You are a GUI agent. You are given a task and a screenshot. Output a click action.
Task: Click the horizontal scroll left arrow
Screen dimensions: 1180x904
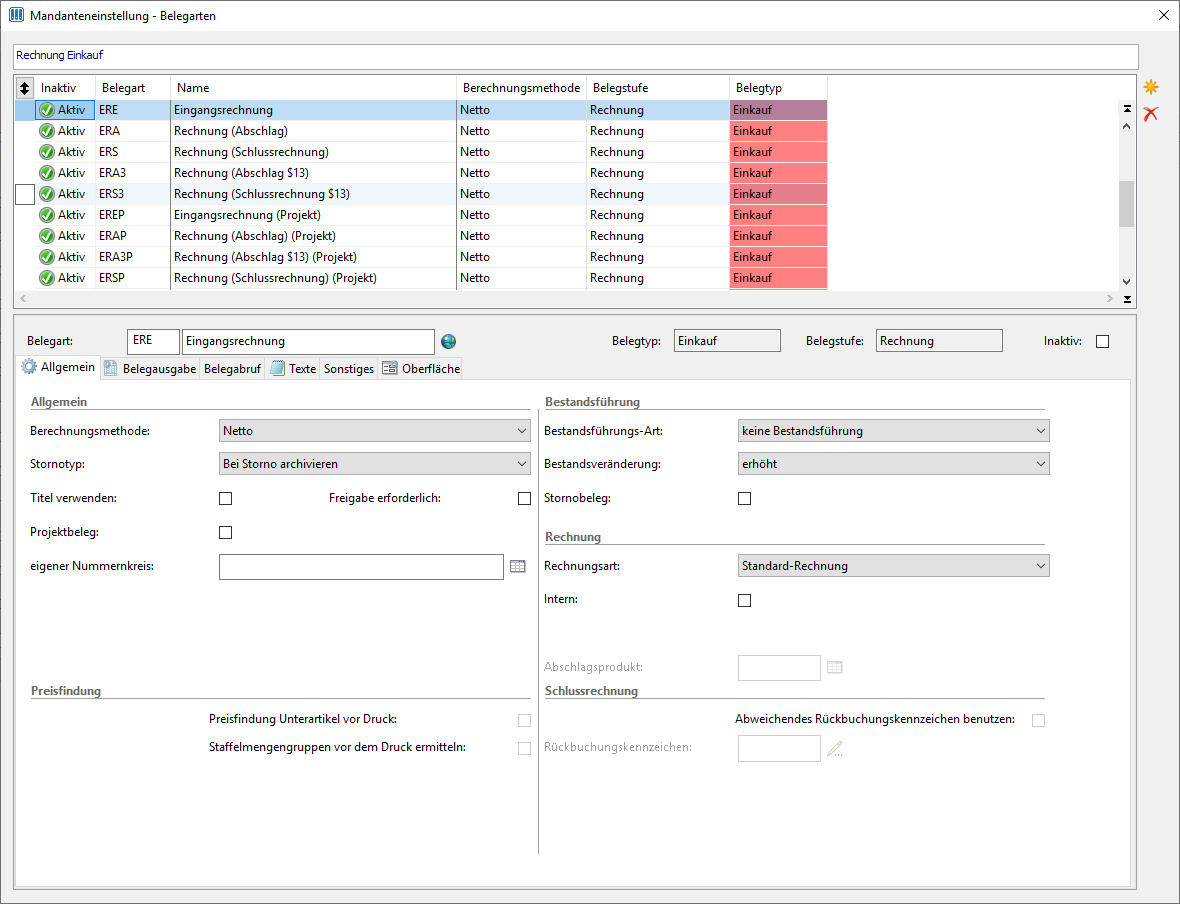click(23, 299)
